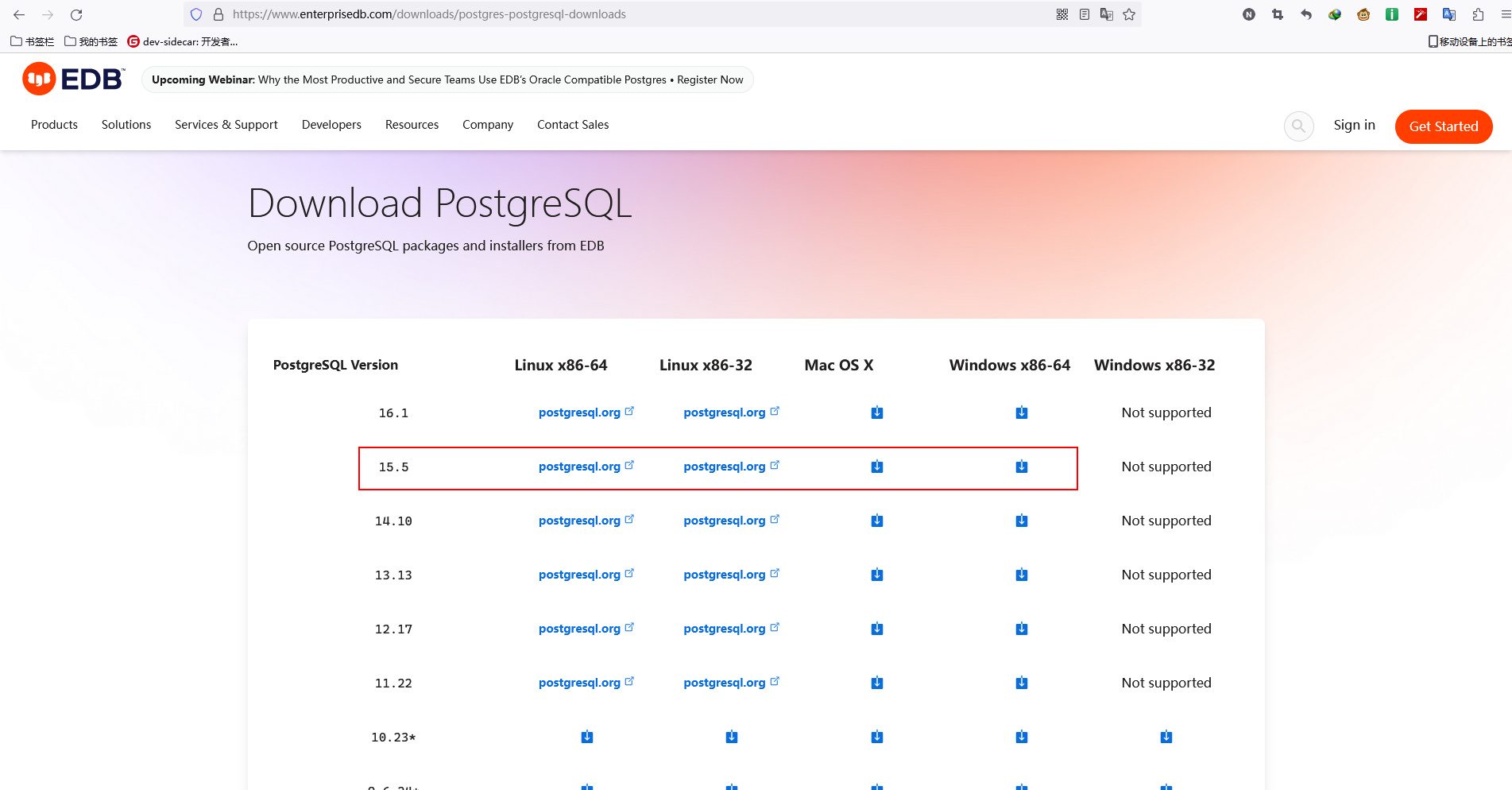Image resolution: width=1512 pixels, height=790 pixels.
Task: Open postgresql.org link for 15.5 Linux x86-32
Action: (732, 467)
